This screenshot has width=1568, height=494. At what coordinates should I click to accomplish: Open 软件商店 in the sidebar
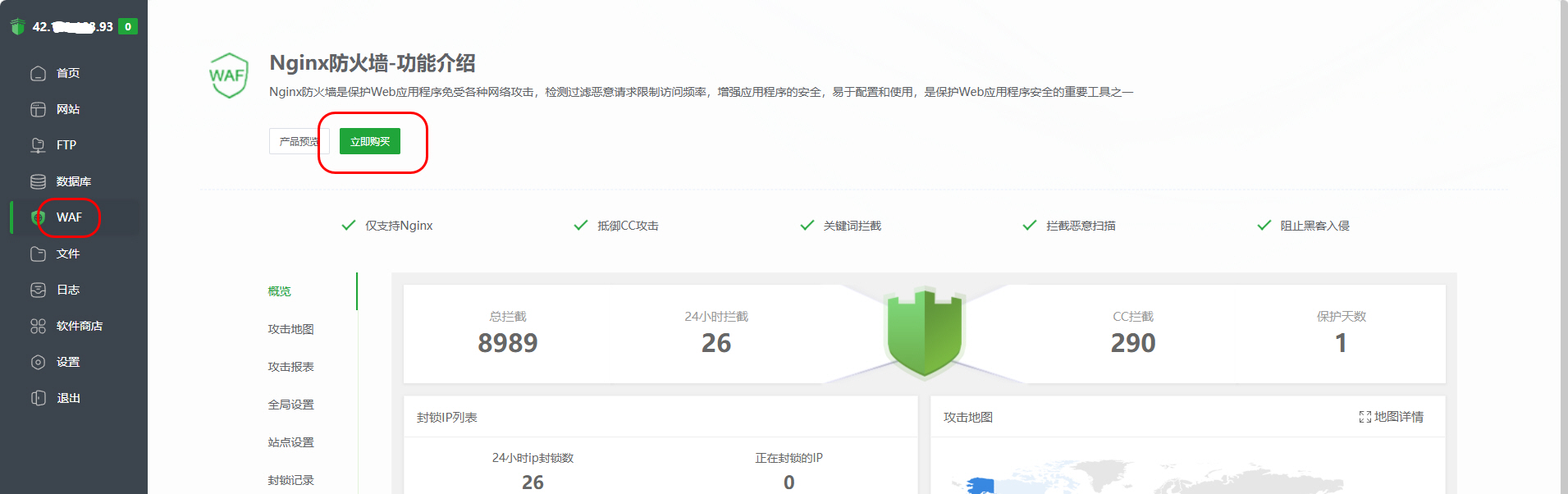pos(80,326)
